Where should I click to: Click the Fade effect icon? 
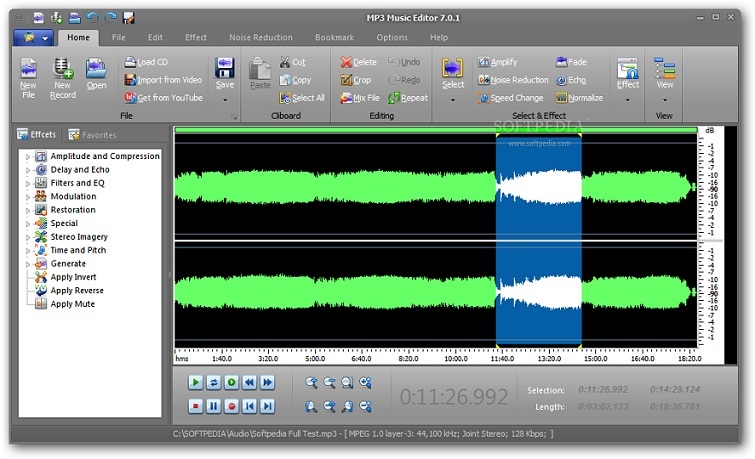click(561, 62)
